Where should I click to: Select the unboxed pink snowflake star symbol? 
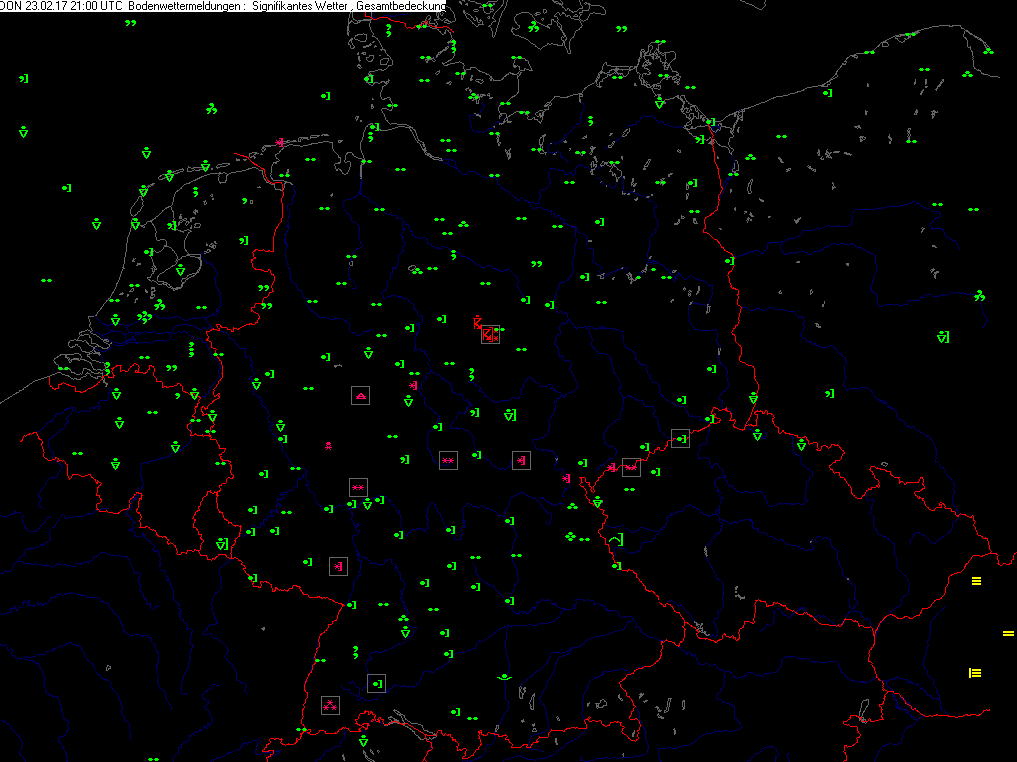[x=328, y=445]
